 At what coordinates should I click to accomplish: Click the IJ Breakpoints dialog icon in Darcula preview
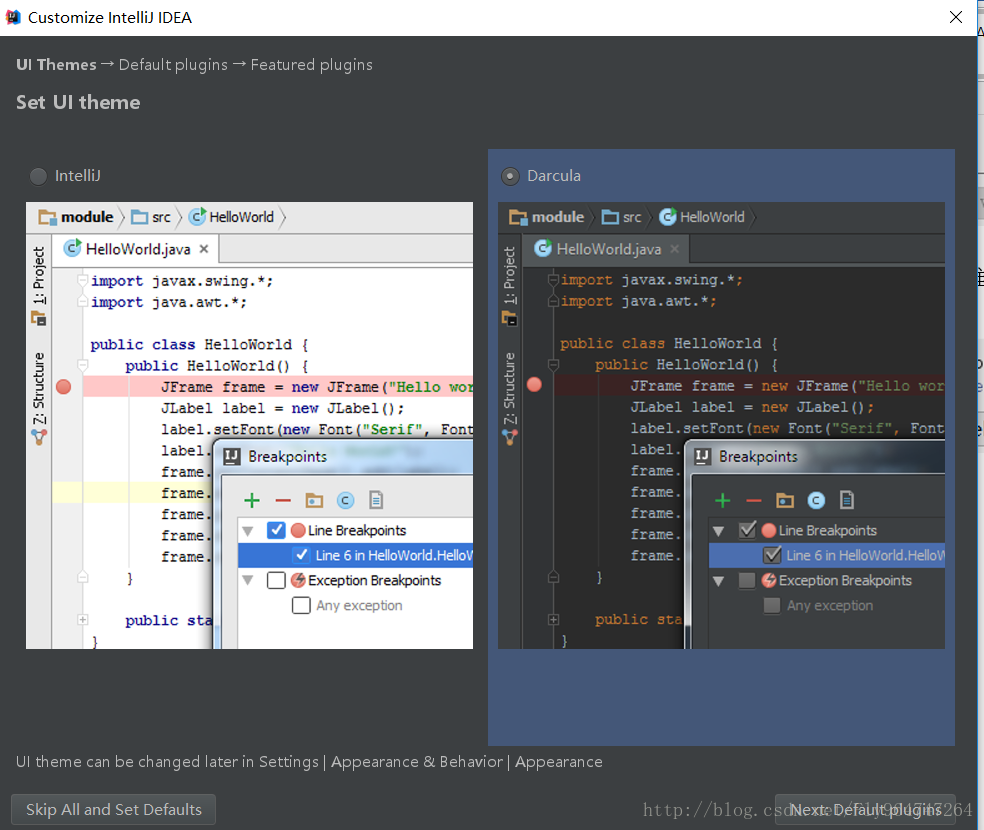(x=703, y=457)
